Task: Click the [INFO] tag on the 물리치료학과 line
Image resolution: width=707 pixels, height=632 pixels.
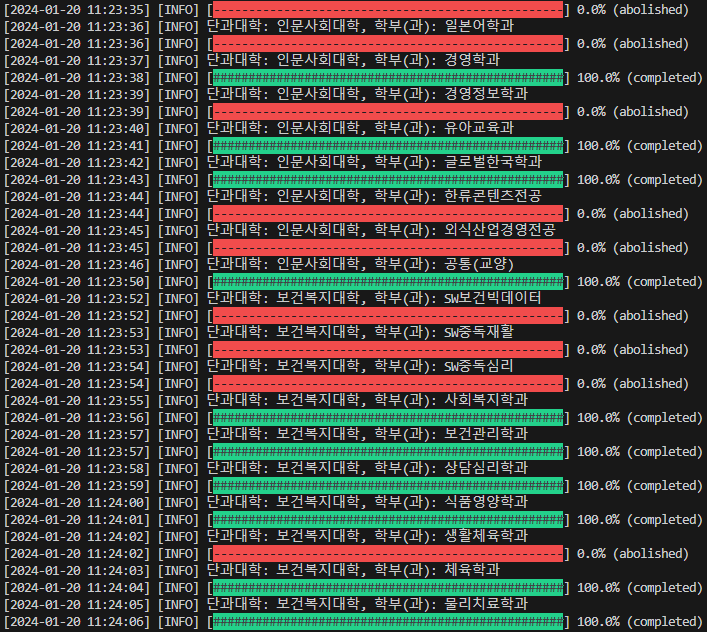Action: (178, 605)
